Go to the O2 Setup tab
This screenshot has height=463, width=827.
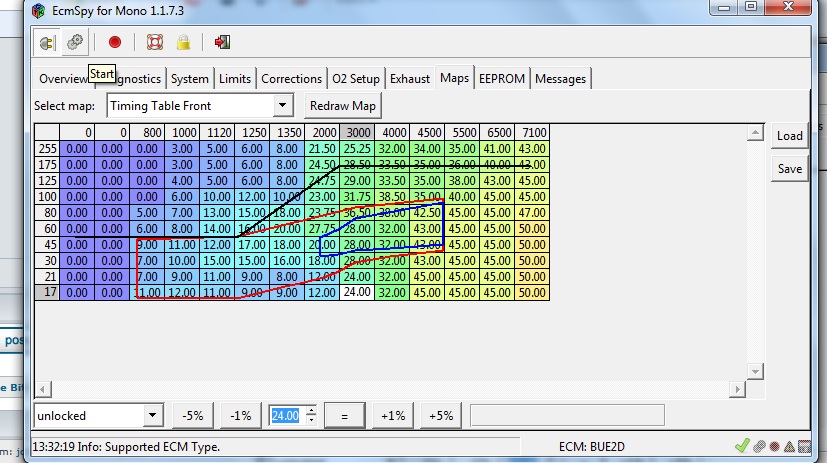(356, 78)
